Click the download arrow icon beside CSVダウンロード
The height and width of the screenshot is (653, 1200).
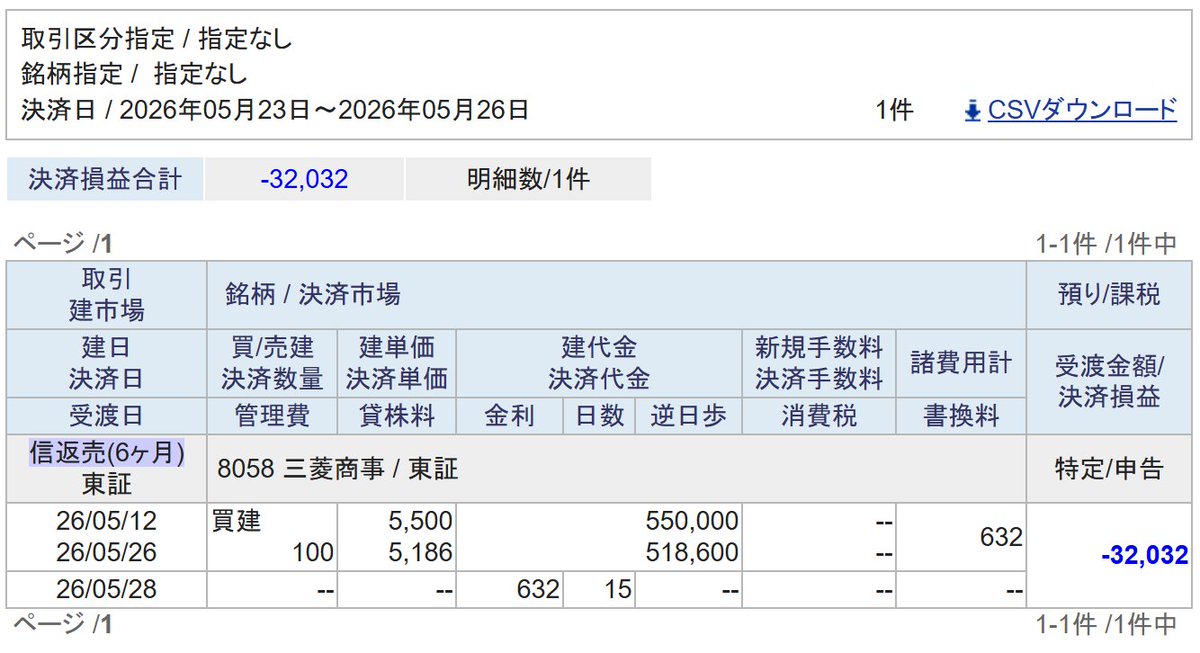(x=972, y=110)
